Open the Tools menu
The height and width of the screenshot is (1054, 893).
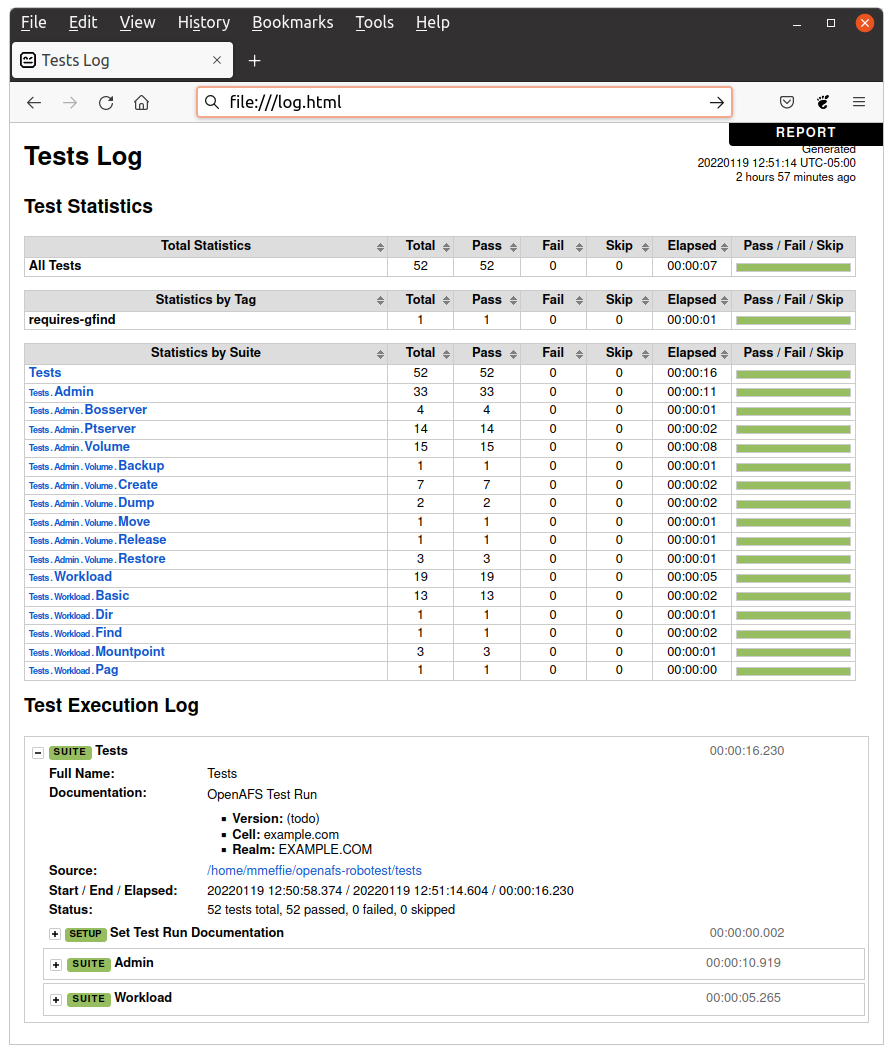(375, 22)
